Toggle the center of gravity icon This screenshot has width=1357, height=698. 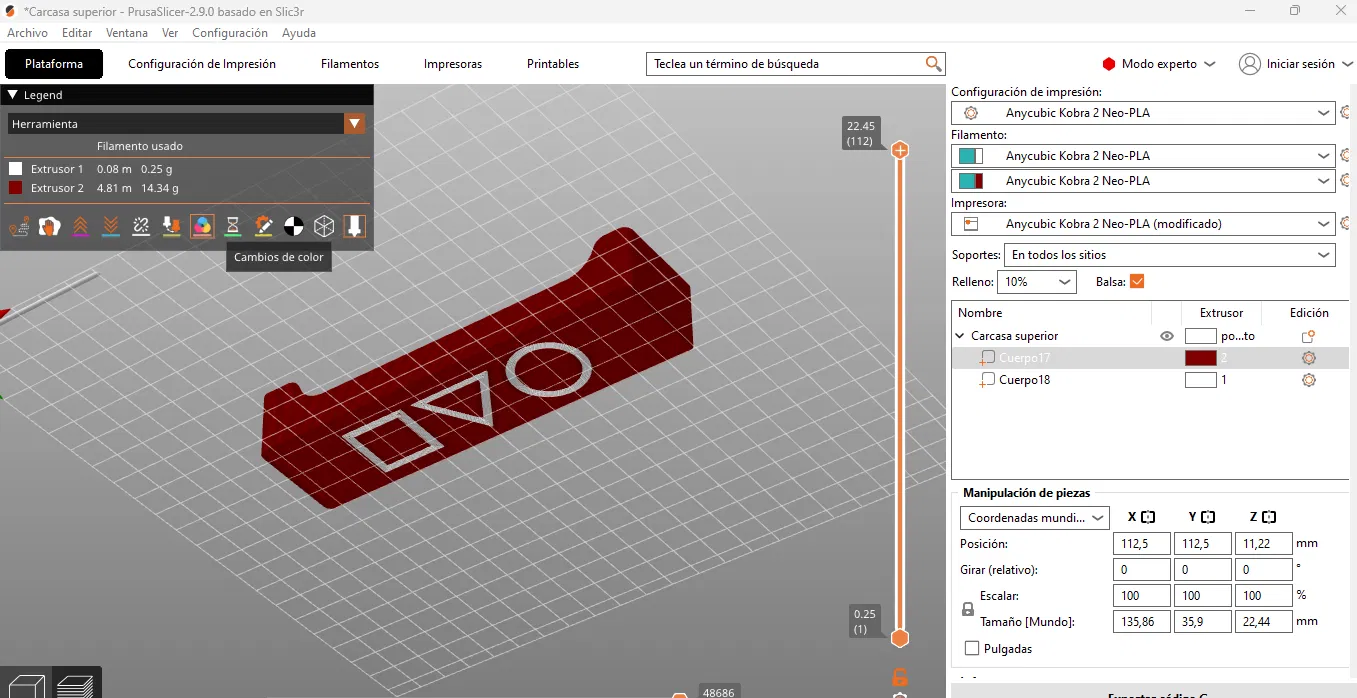tap(294, 226)
